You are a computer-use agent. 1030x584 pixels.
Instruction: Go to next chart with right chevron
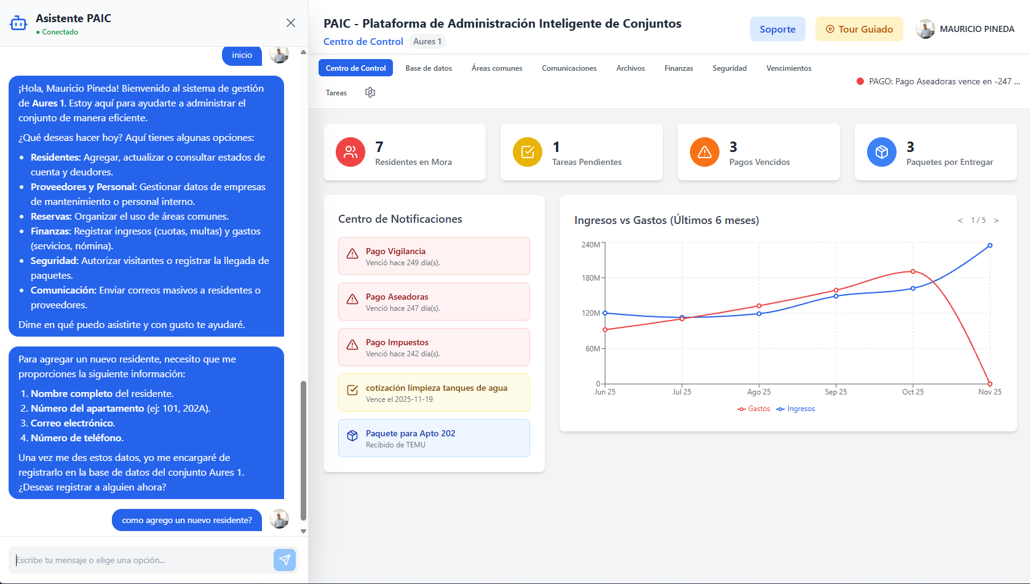[x=996, y=221]
